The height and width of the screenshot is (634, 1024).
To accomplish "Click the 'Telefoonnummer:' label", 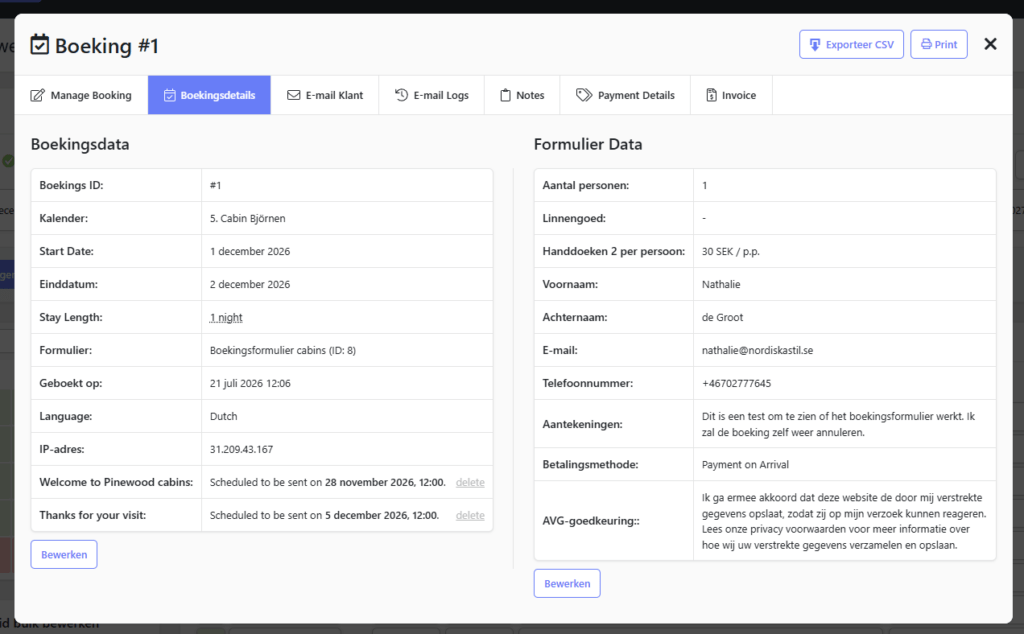I will coord(588,384).
